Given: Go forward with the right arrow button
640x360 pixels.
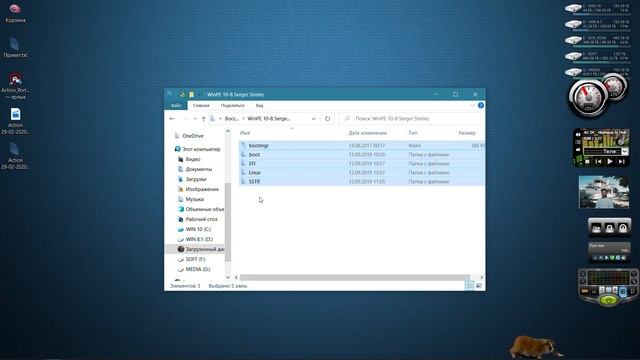Looking at the screenshot, I should [x=184, y=118].
